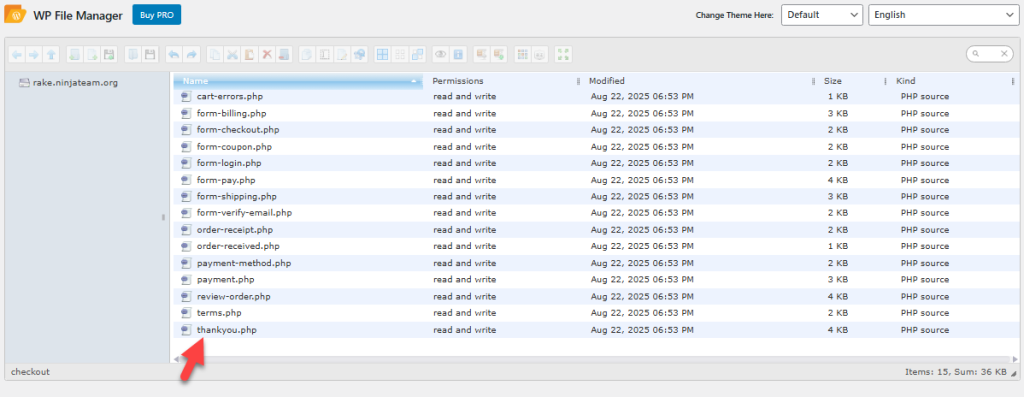Go up to parent folder
This screenshot has width=1024, height=397.
click(51, 54)
